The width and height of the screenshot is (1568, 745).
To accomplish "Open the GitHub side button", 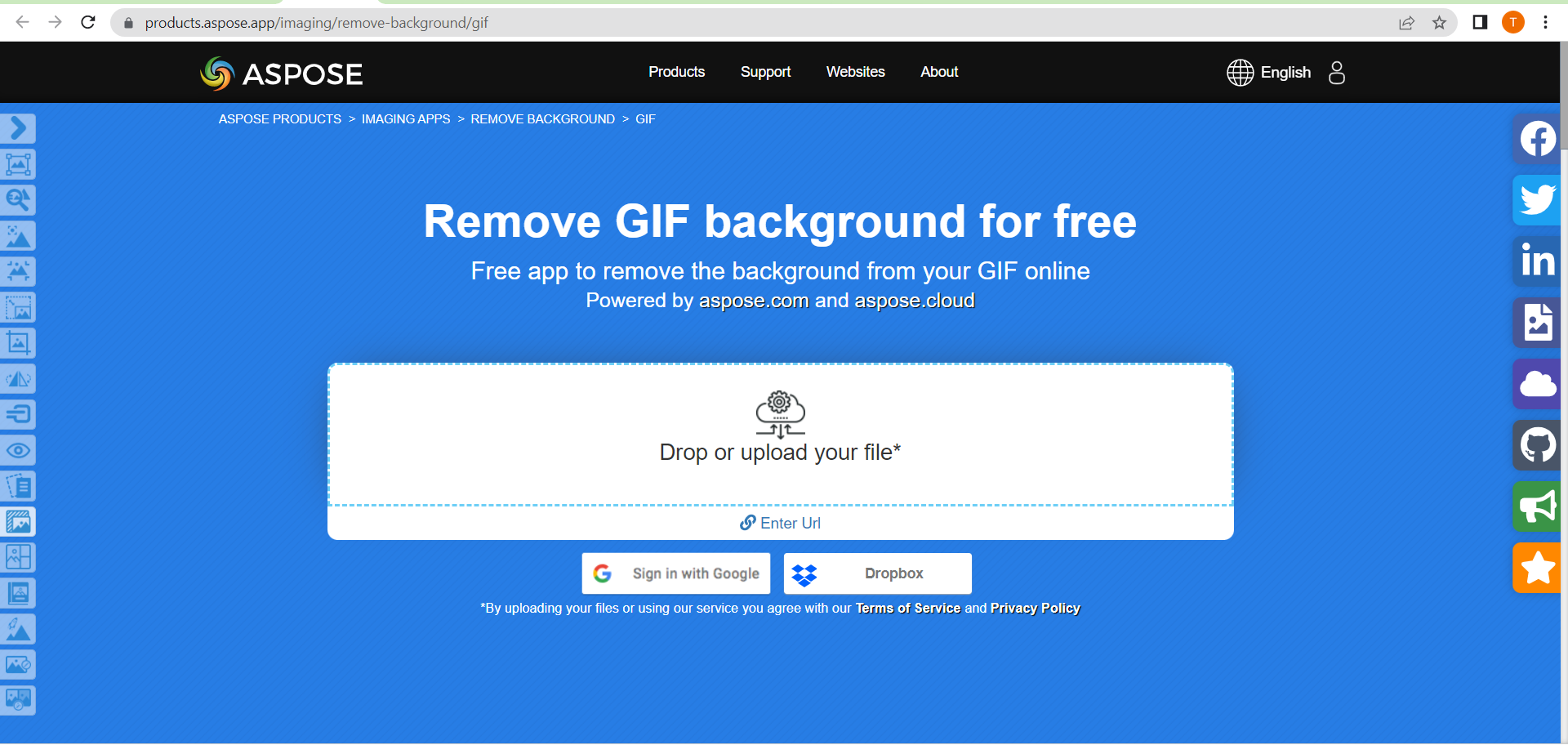I will (1537, 445).
